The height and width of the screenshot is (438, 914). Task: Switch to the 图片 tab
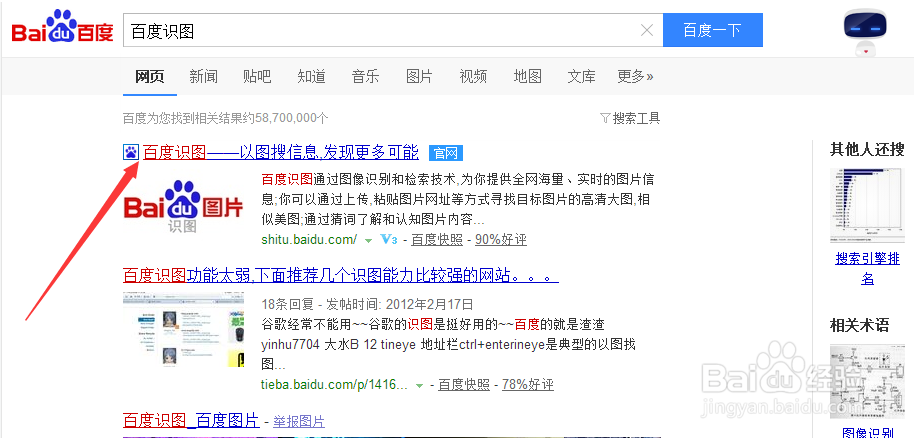(x=419, y=76)
